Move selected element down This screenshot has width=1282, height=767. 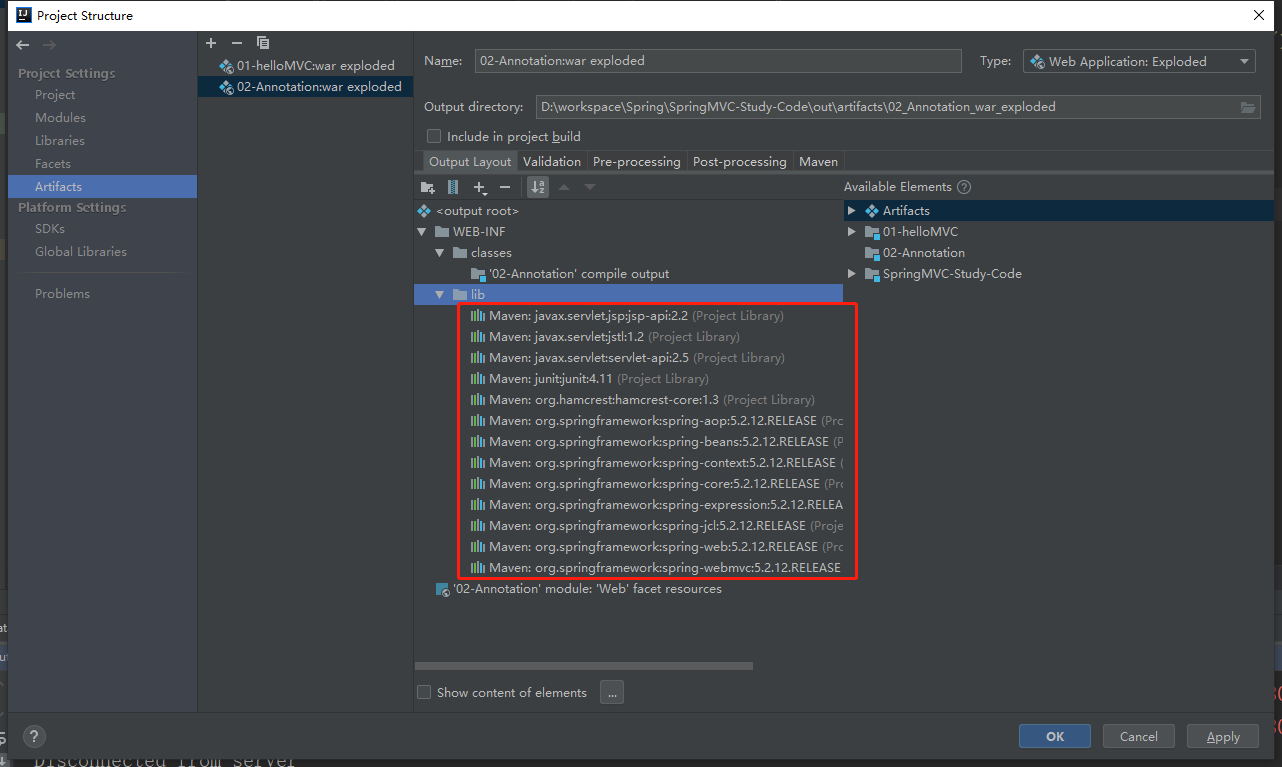click(590, 187)
